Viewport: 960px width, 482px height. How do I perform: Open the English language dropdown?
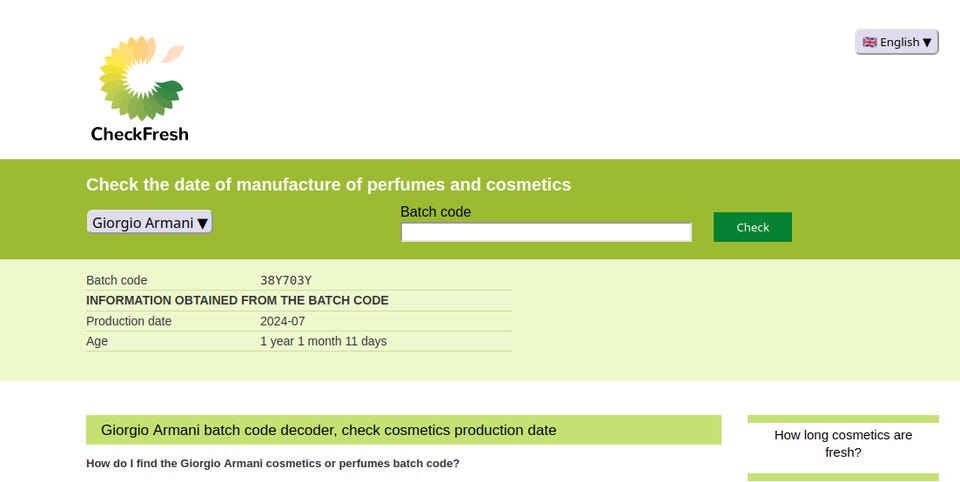897,42
